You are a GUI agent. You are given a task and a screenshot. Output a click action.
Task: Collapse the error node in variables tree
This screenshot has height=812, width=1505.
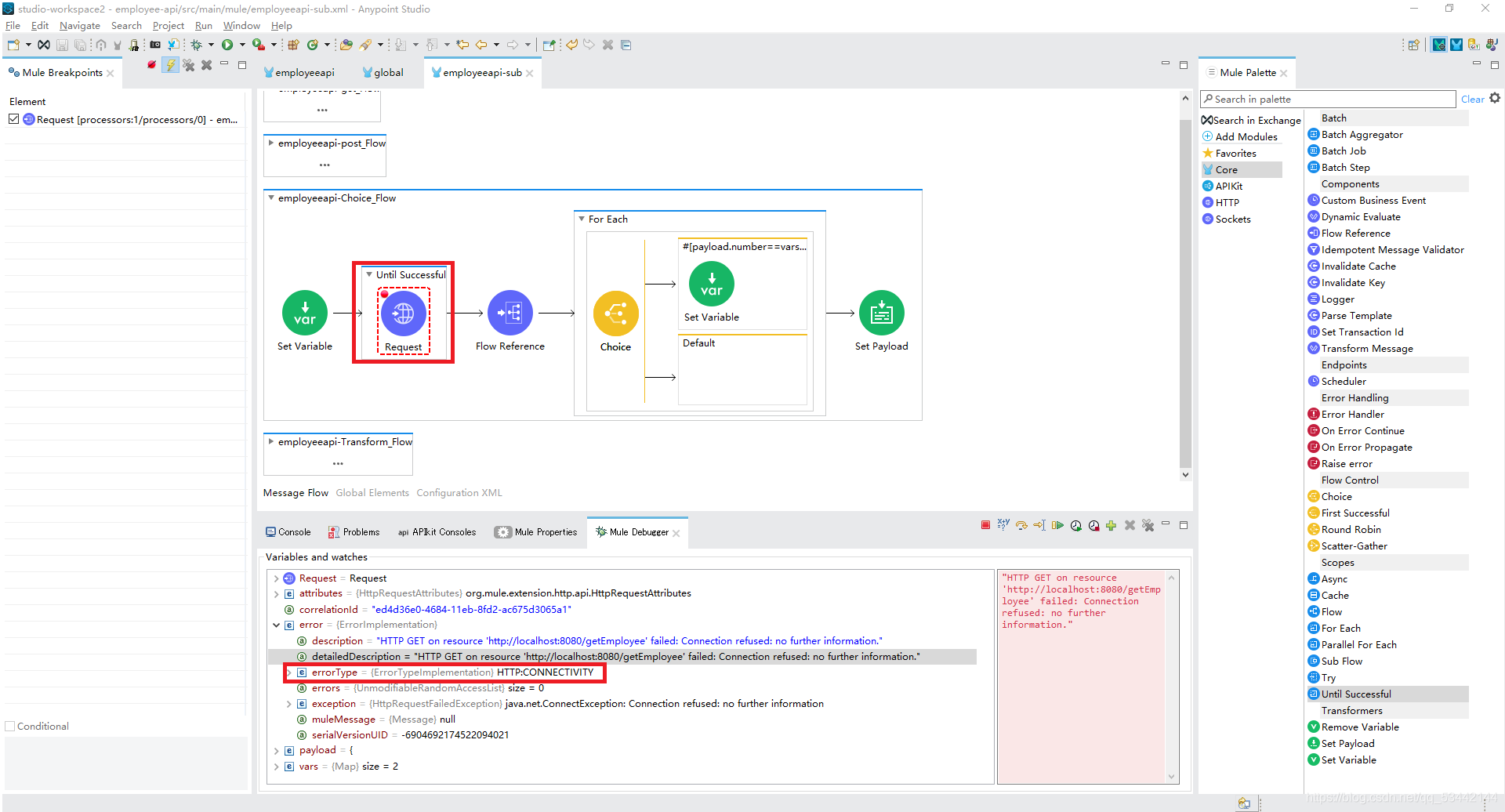click(x=277, y=625)
